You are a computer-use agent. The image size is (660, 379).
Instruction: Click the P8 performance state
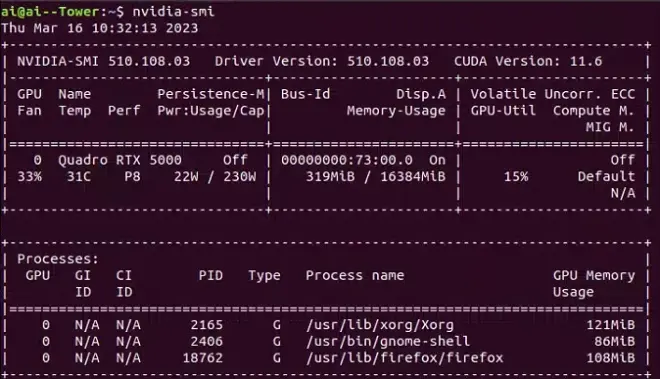point(132,177)
